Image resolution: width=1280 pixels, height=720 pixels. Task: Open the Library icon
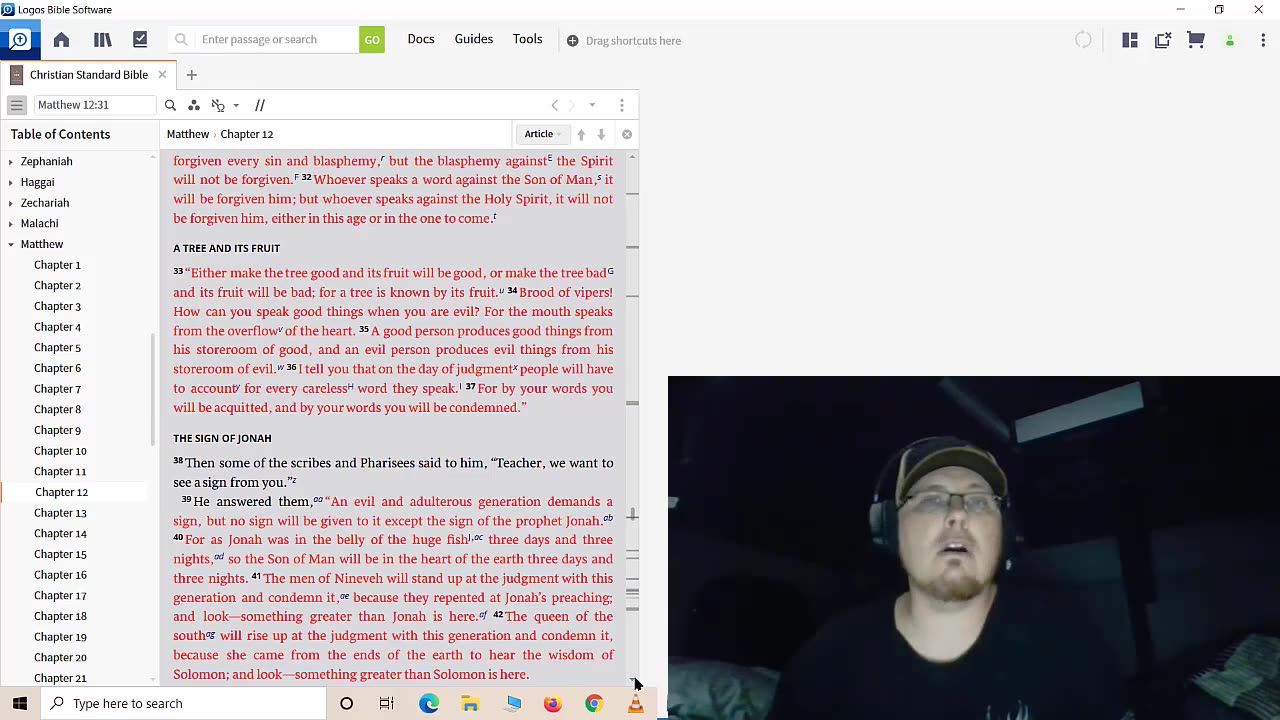(x=102, y=39)
